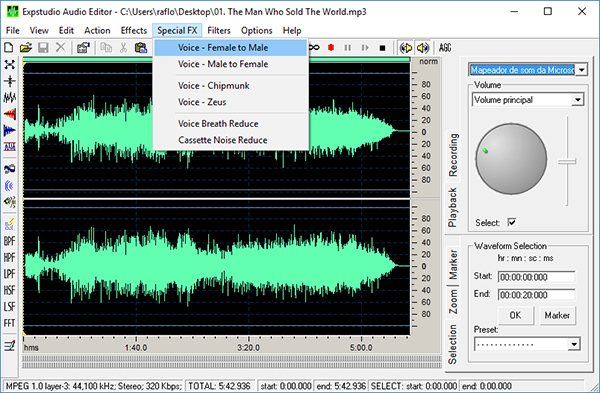Open a file using the folder icon

(x=26, y=48)
